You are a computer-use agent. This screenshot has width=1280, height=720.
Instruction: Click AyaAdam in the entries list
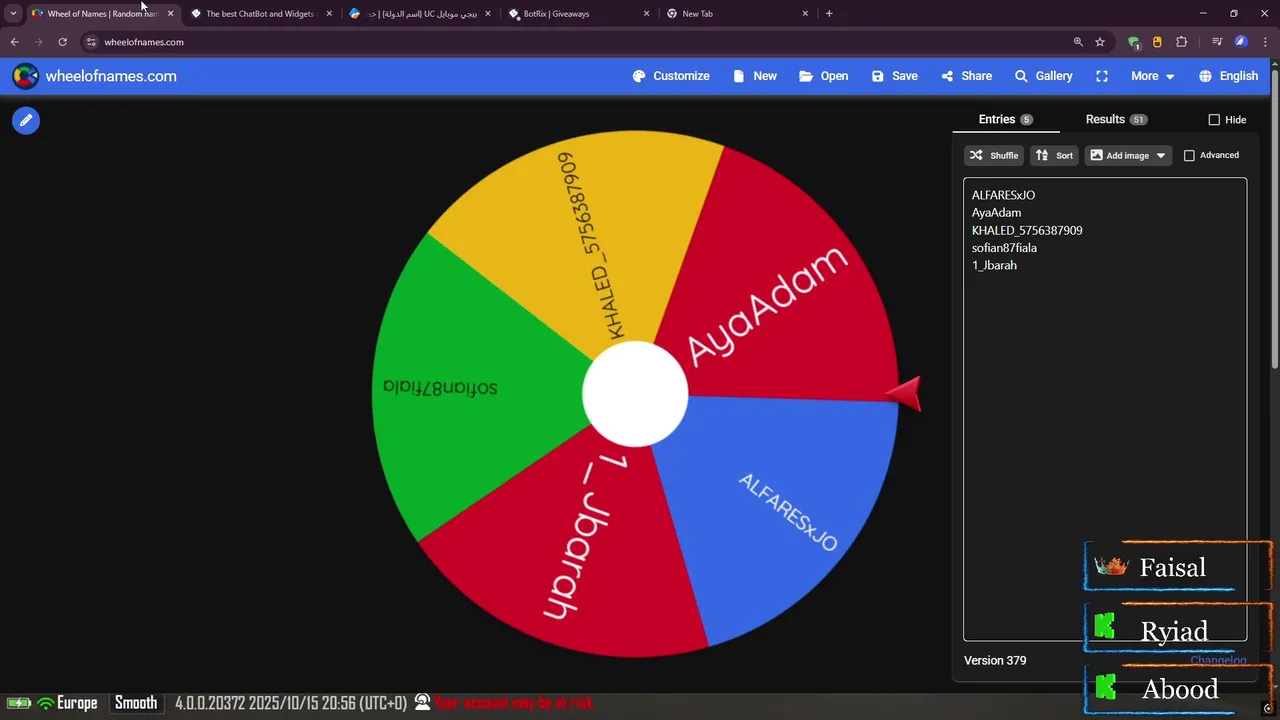pyautogui.click(x=996, y=213)
